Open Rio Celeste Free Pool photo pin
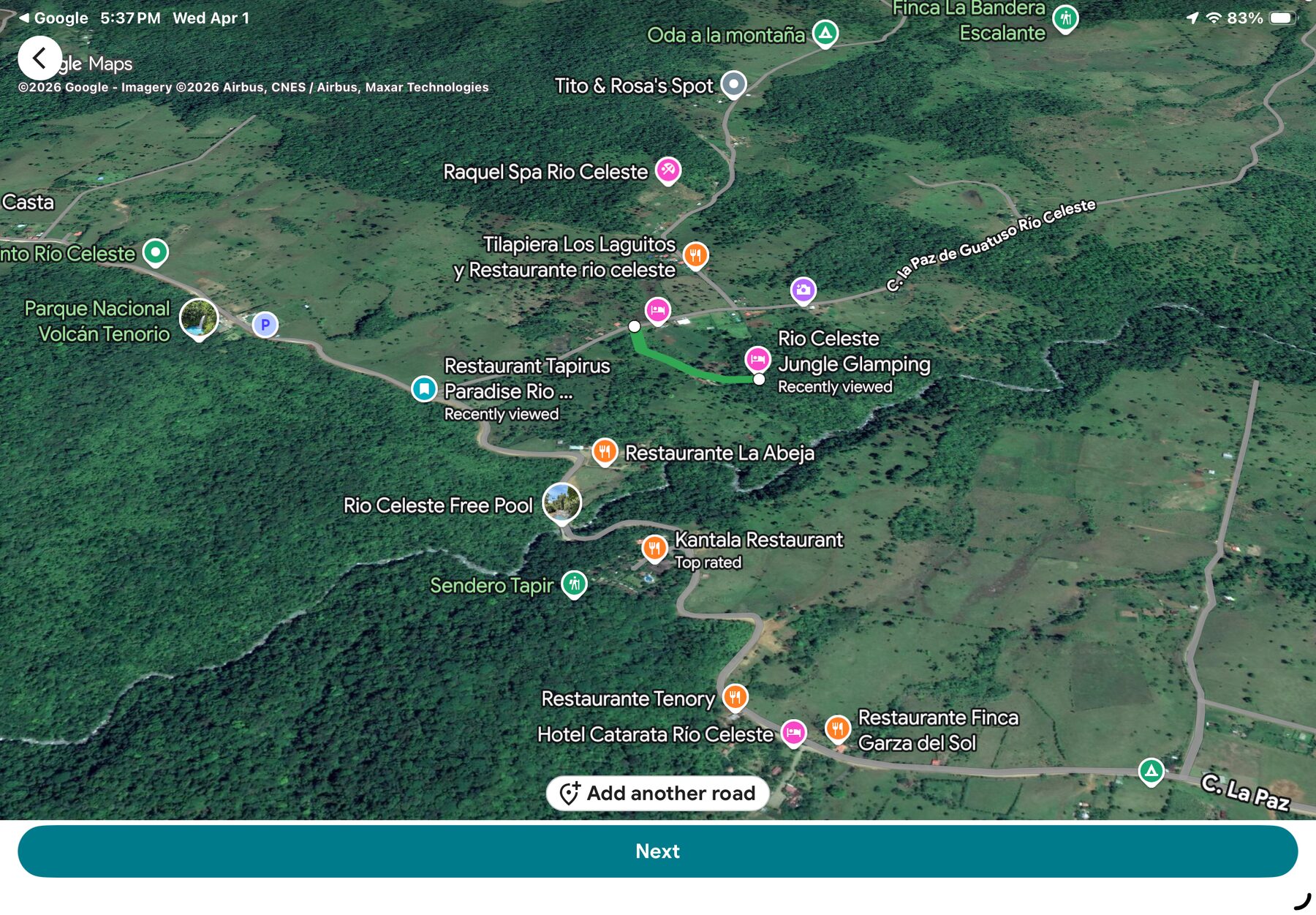The height and width of the screenshot is (915, 1316). 562,505
